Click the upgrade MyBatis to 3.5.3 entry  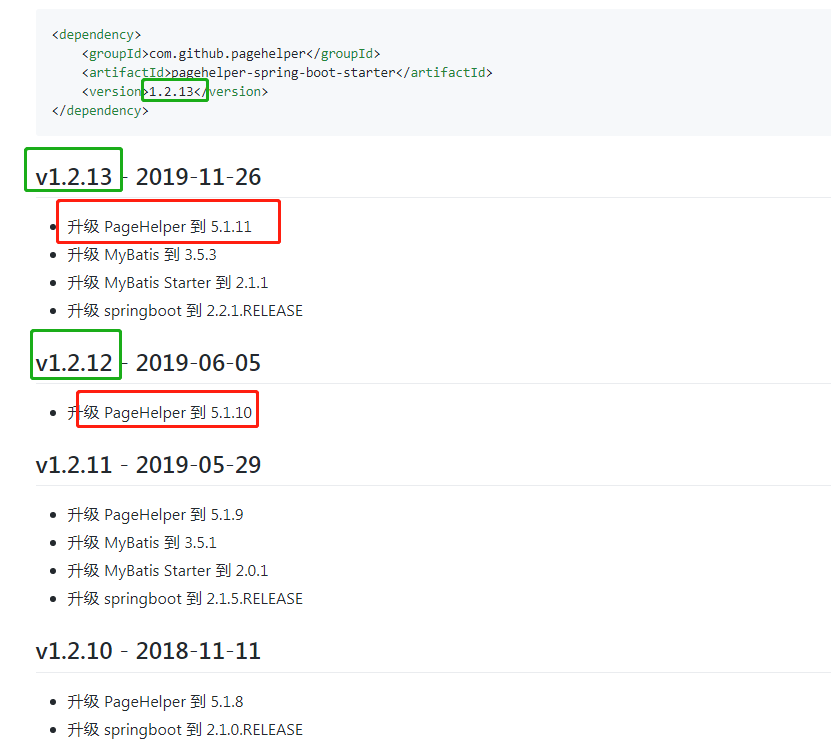pyautogui.click(x=144, y=254)
